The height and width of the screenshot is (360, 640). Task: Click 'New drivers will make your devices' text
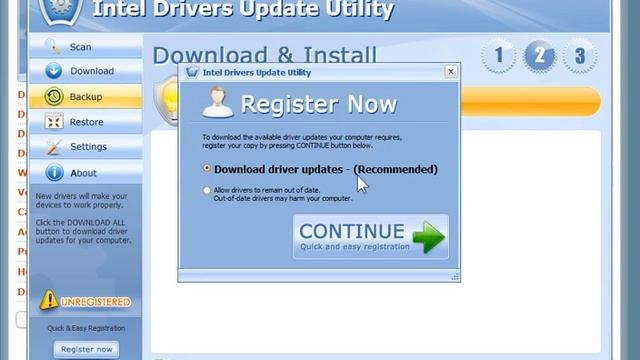click(82, 200)
